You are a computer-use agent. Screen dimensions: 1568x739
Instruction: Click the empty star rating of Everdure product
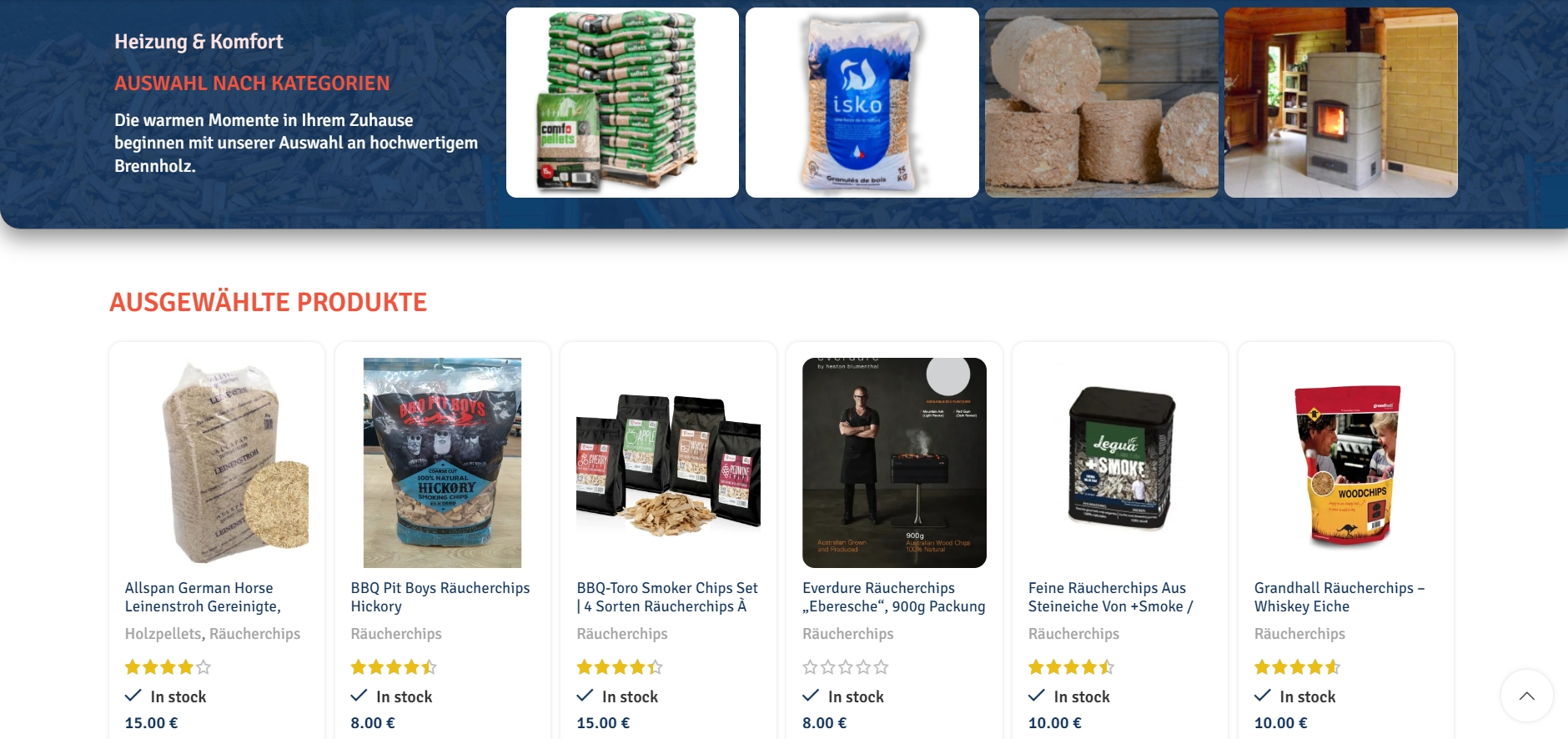(x=846, y=667)
